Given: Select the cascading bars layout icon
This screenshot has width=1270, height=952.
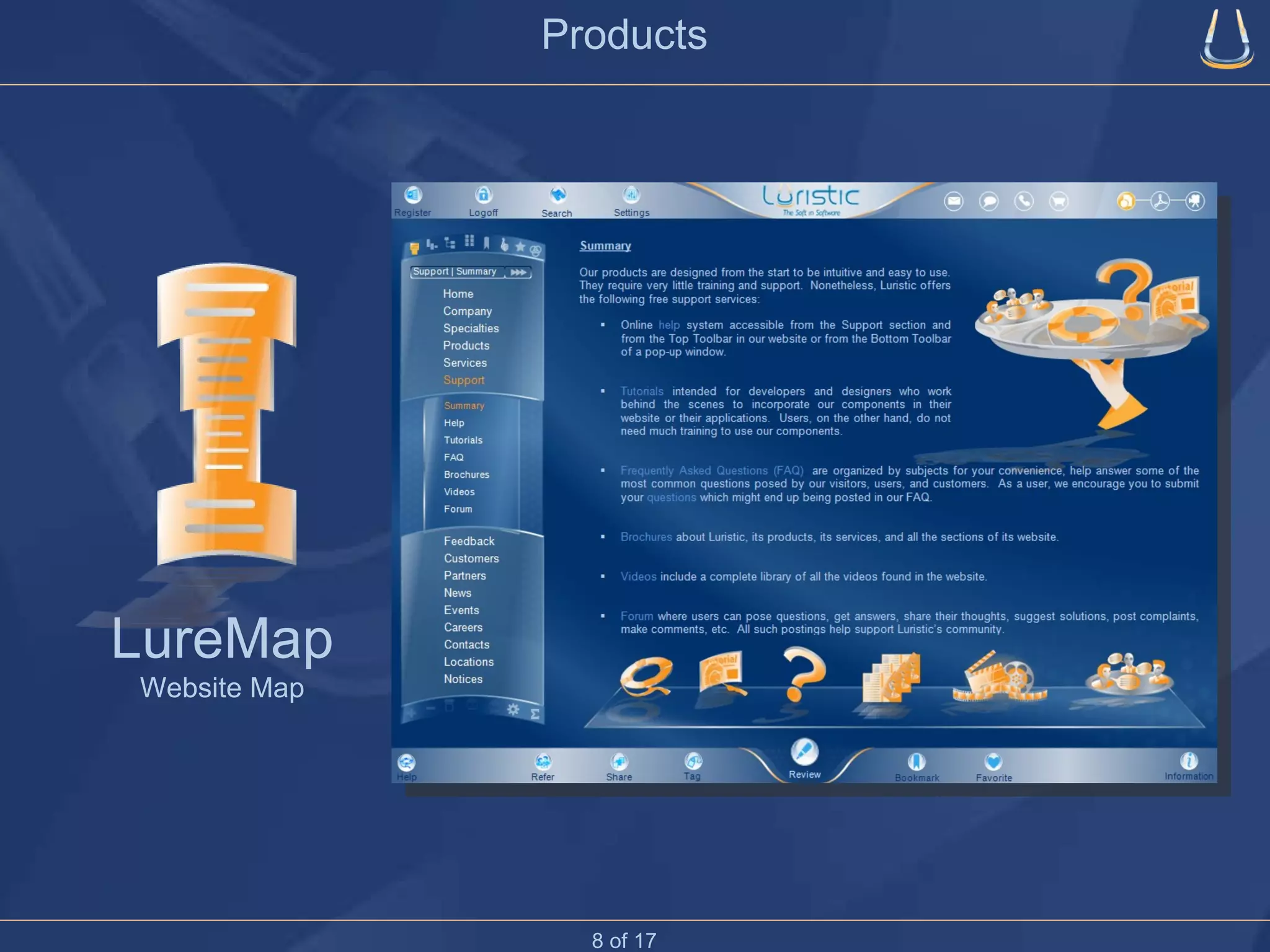Looking at the screenshot, I should (432, 245).
